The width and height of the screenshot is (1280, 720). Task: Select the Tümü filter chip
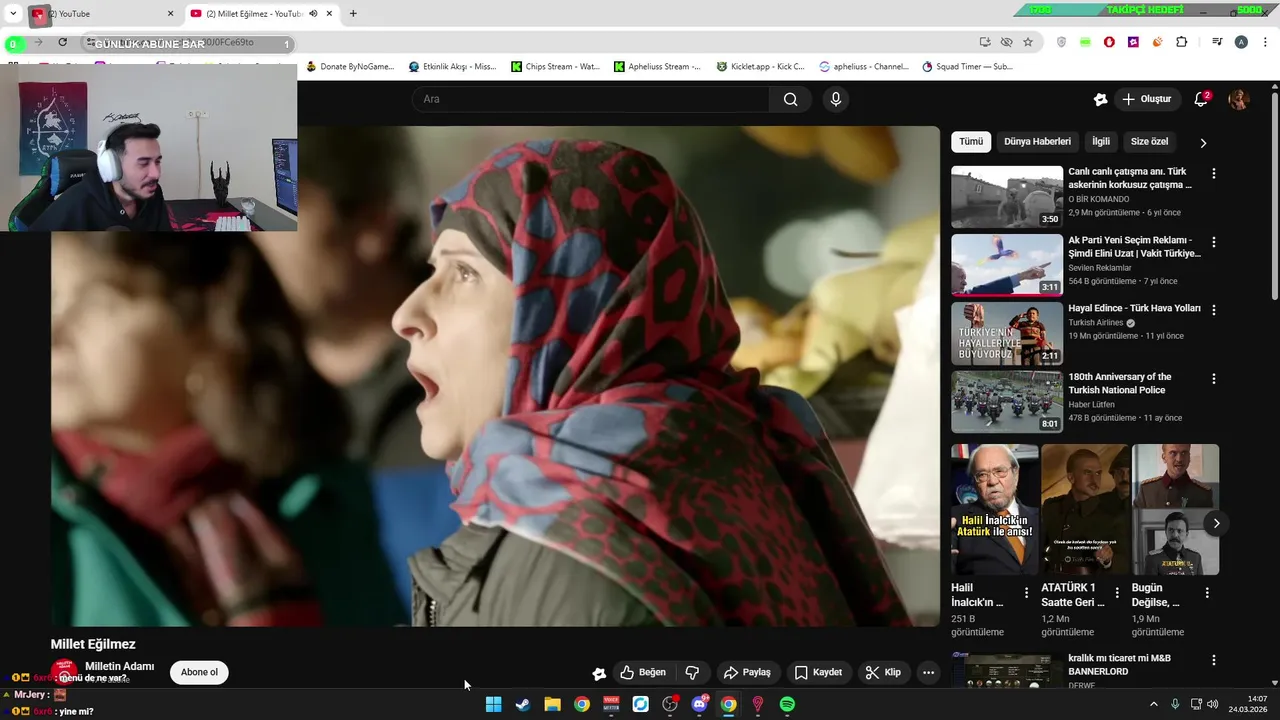[x=971, y=142]
